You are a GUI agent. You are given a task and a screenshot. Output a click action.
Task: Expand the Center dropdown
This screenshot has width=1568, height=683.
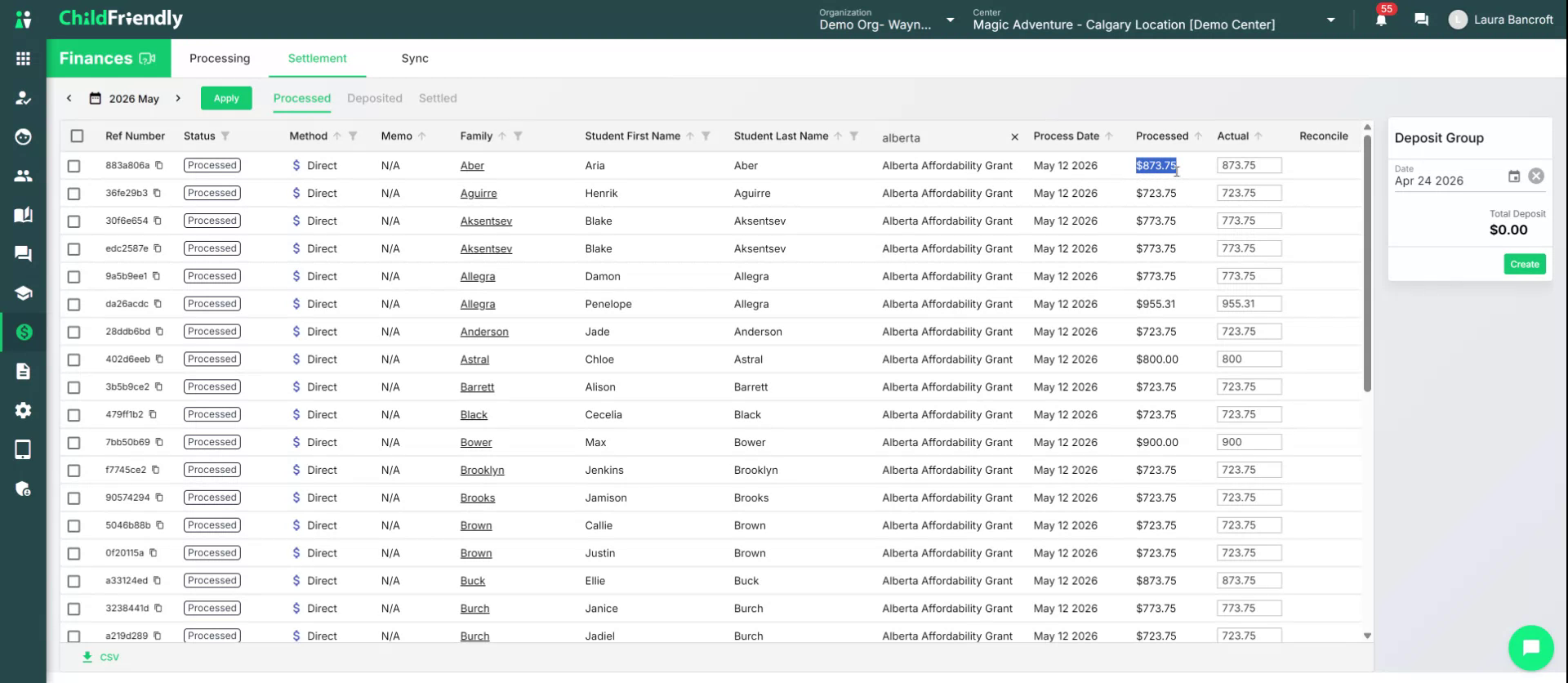[x=1330, y=20]
